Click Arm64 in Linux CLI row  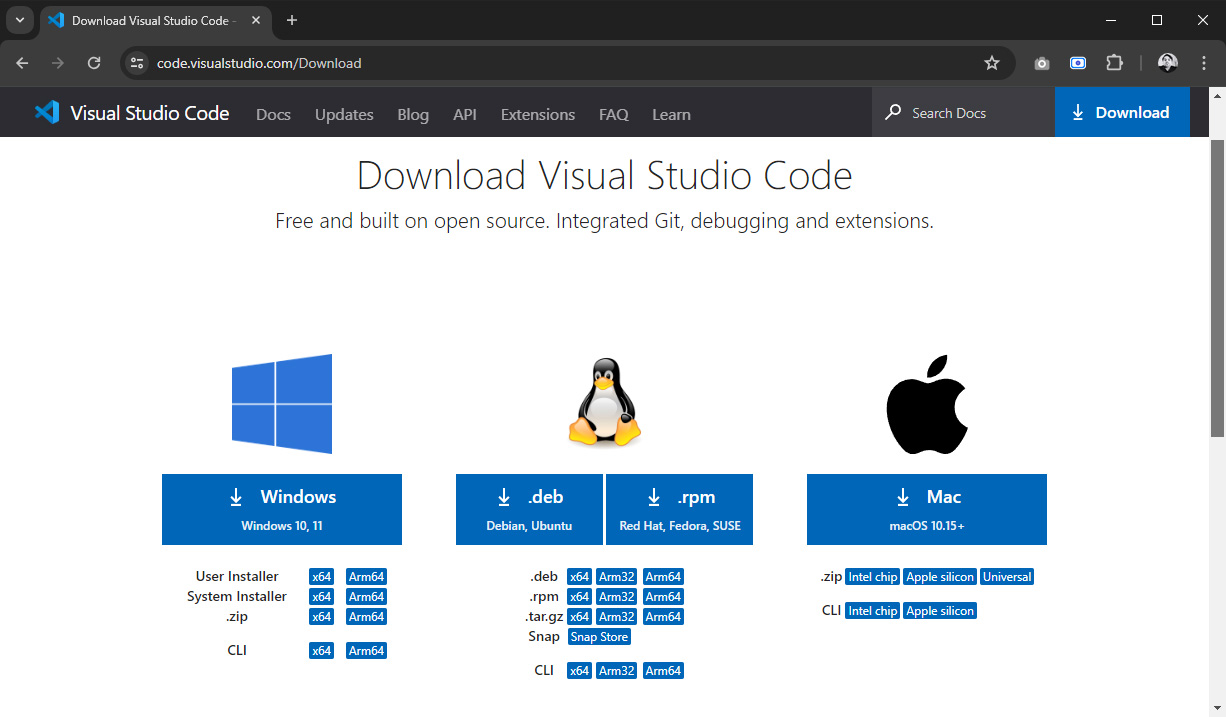(x=663, y=671)
